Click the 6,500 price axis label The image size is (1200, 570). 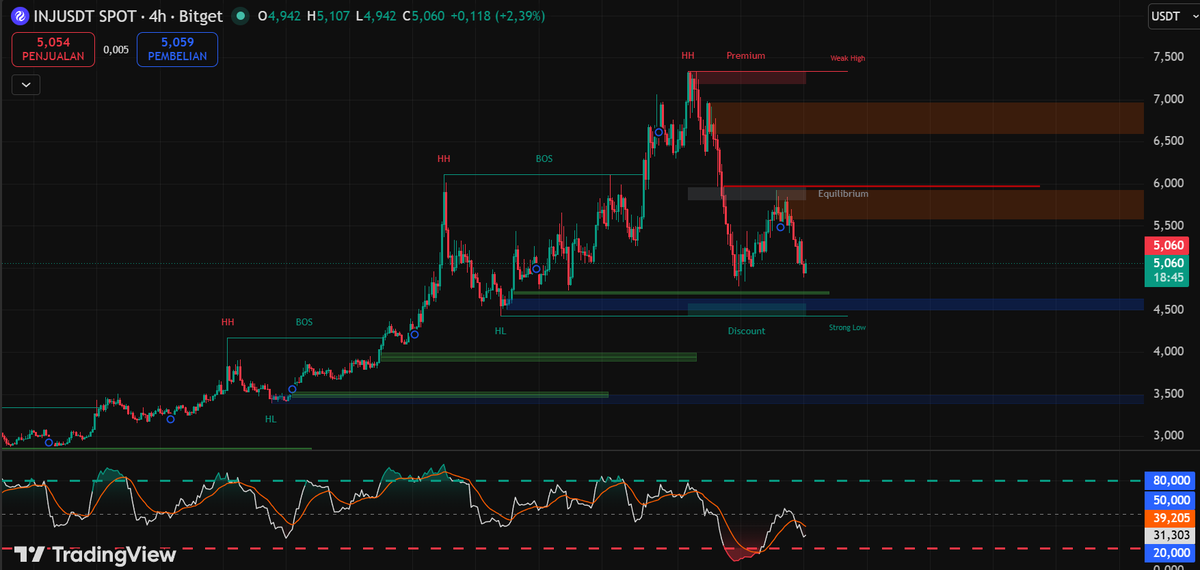(x=1167, y=141)
